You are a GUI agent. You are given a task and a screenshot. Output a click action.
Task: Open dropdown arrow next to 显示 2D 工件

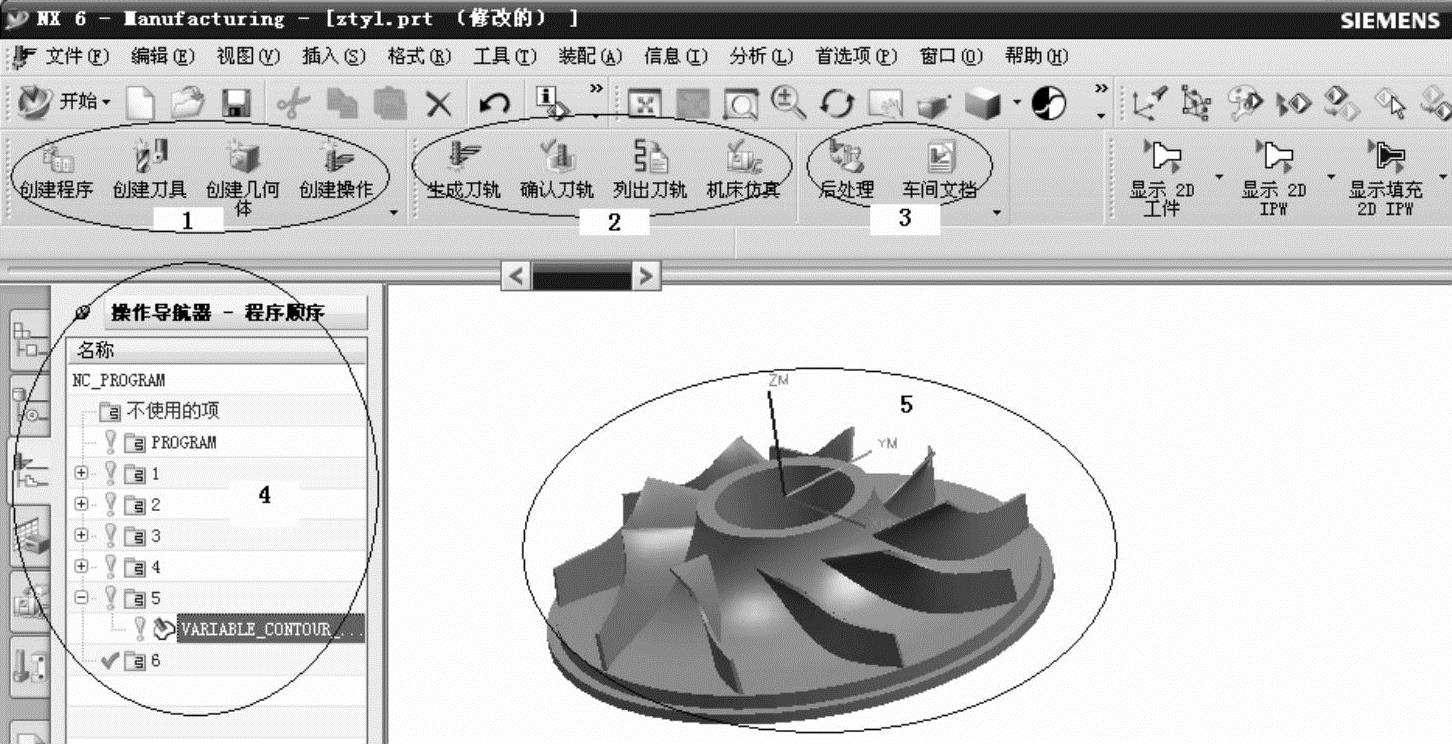[x=1220, y=177]
